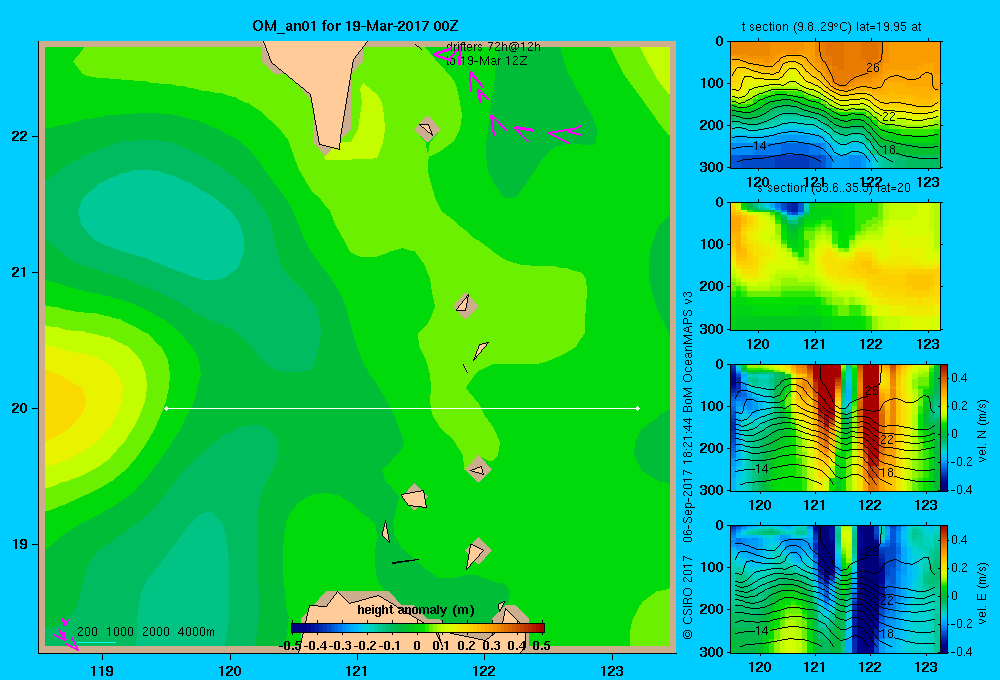Click the title 'OM_an01 for 19-Mar-2017 00Z'
This screenshot has width=1000, height=680.
pyautogui.click(x=355, y=26)
